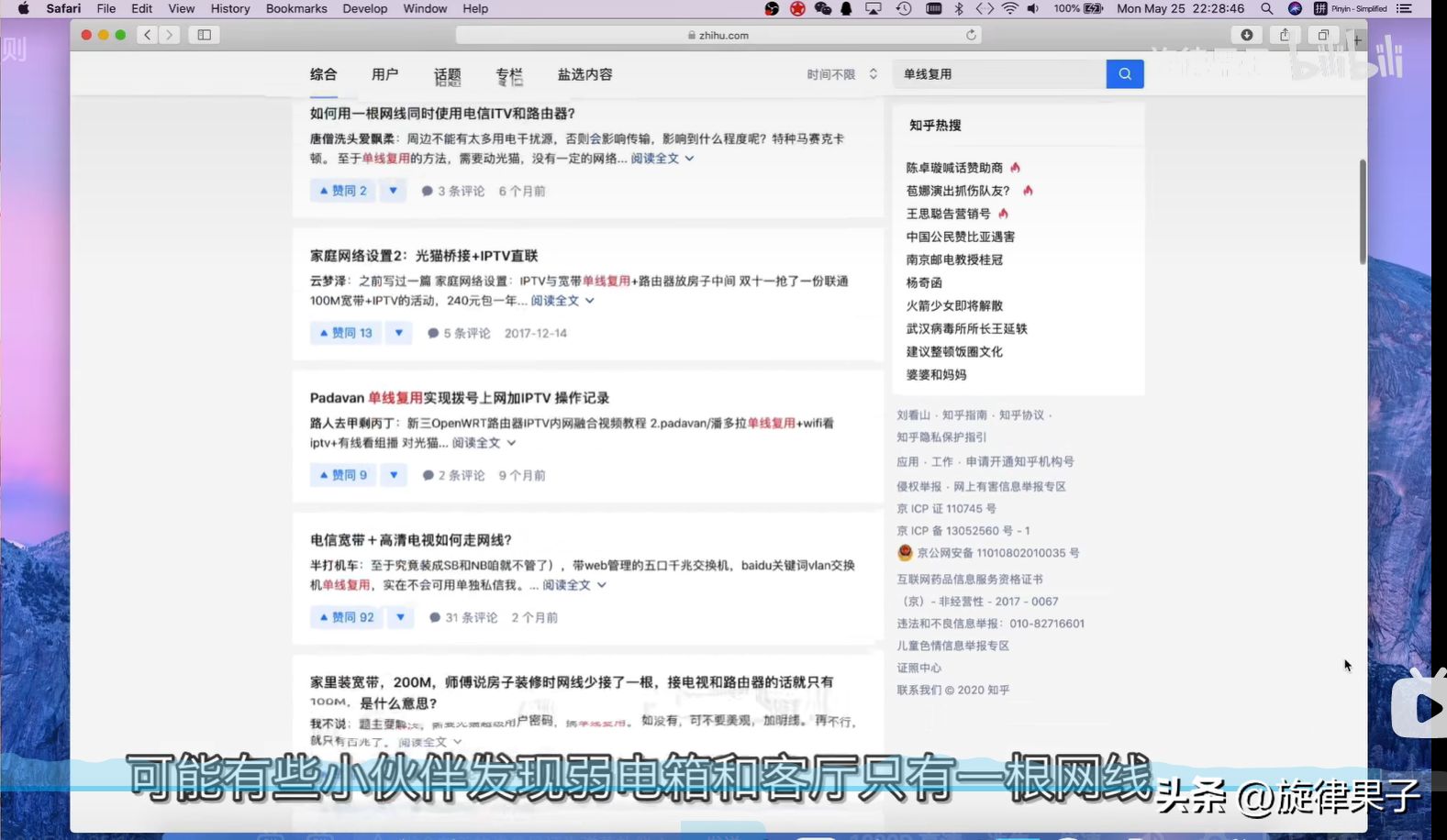Open 知乎隐私保护指引 footer link

pos(941,437)
